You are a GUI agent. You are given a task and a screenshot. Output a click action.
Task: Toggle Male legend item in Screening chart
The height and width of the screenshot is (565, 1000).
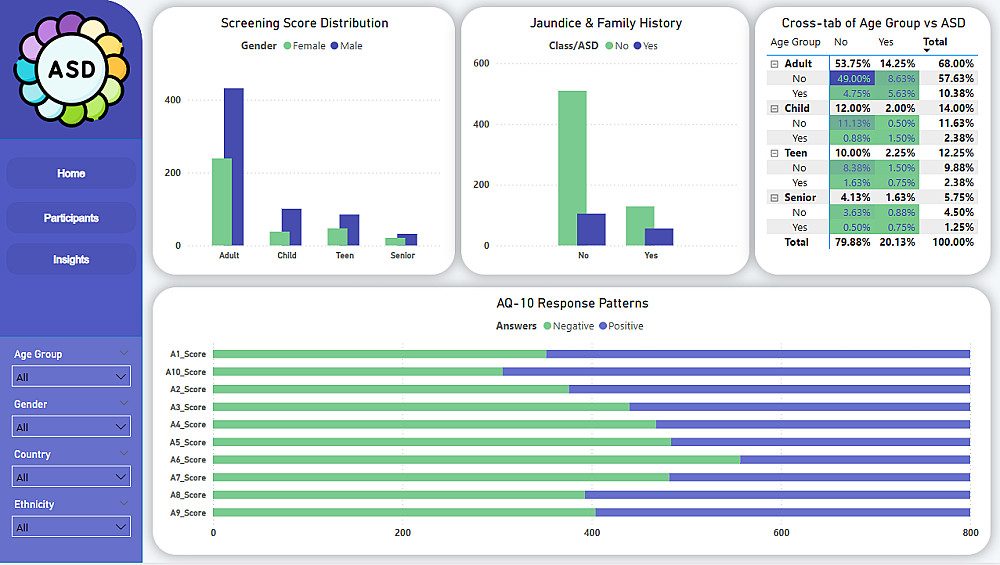(346, 46)
